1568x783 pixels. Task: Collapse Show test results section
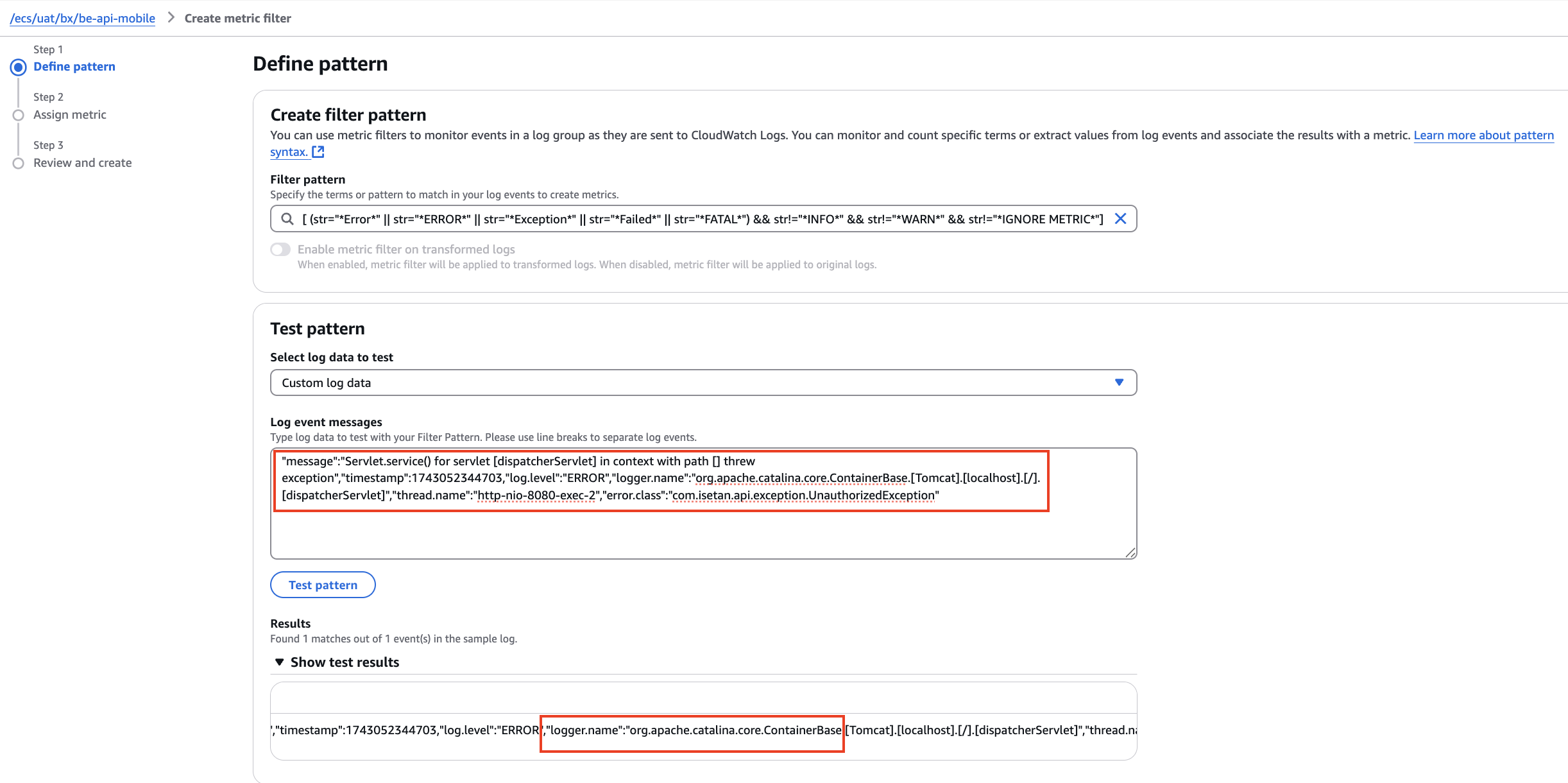tap(337, 662)
